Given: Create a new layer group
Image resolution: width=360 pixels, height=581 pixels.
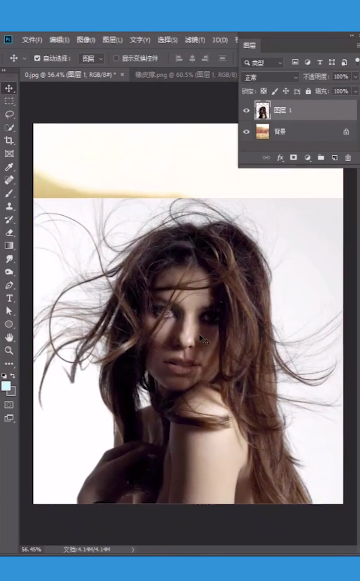Looking at the screenshot, I should click(x=321, y=158).
